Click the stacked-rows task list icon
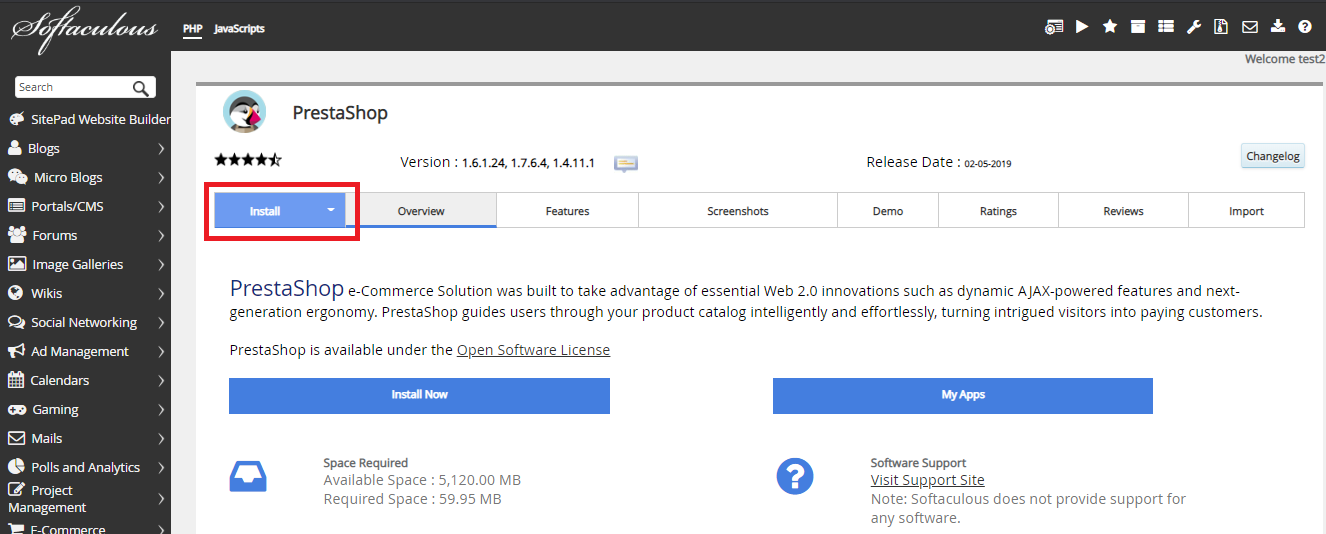Screen dimensions: 1326x534 (1166, 27)
